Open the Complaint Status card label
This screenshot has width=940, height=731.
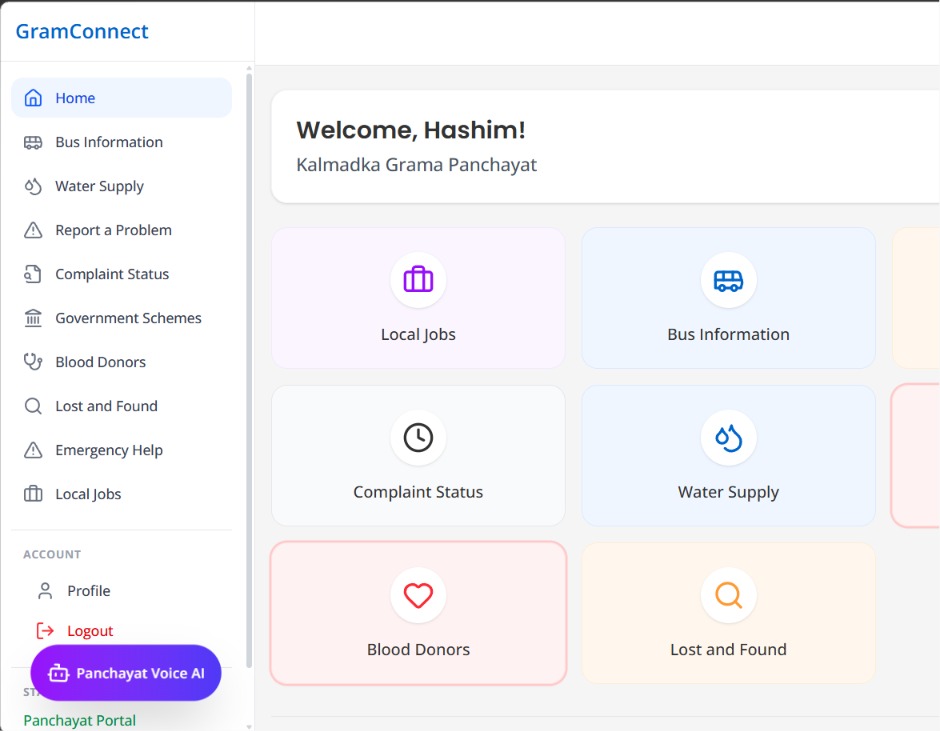pyautogui.click(x=418, y=492)
